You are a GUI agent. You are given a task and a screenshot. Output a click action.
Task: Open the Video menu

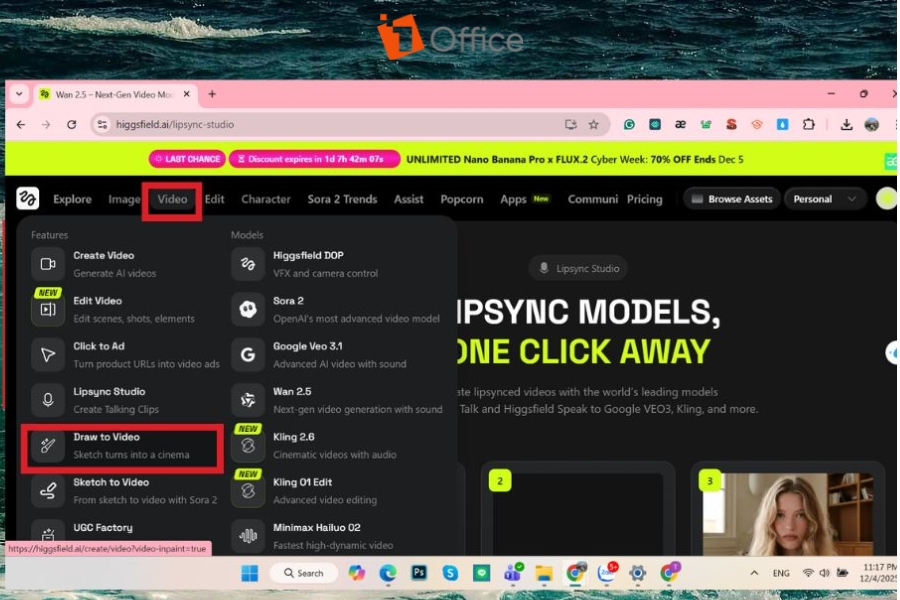pos(172,199)
